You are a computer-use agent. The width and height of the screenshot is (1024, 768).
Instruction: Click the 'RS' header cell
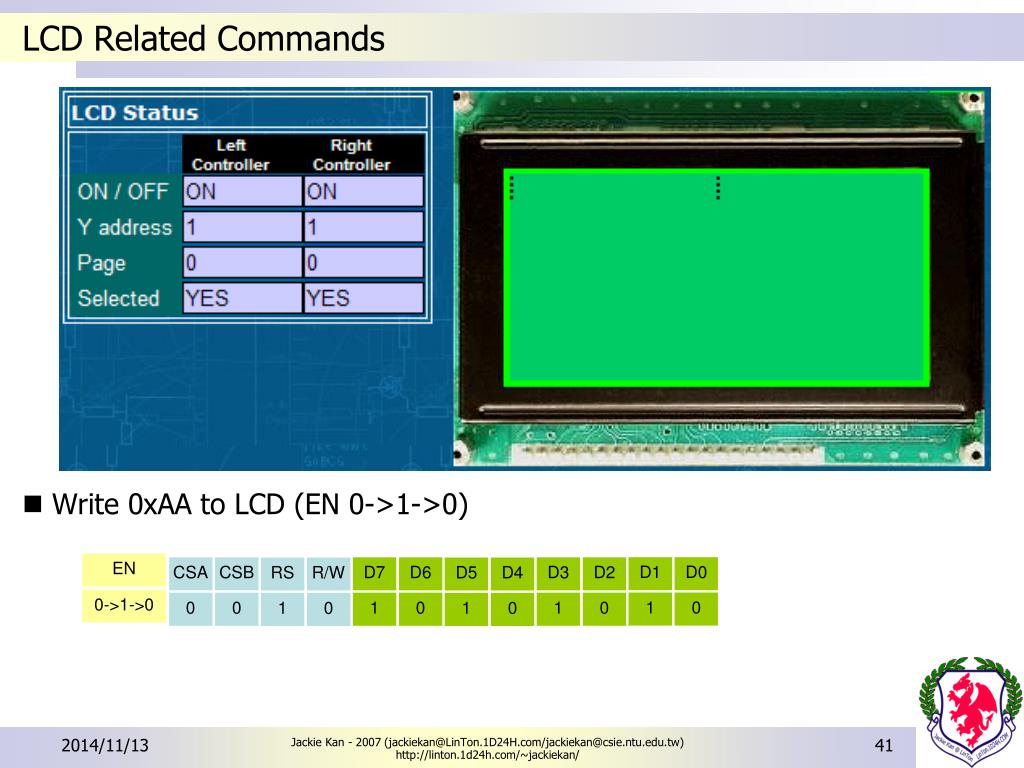point(282,573)
